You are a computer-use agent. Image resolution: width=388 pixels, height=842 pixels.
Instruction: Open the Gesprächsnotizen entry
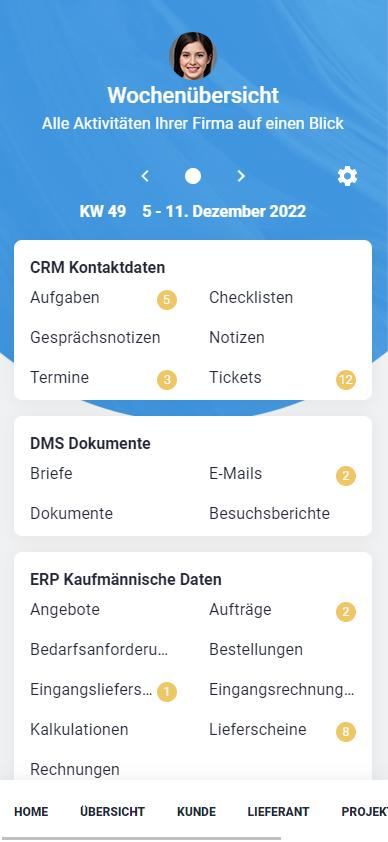click(x=95, y=338)
